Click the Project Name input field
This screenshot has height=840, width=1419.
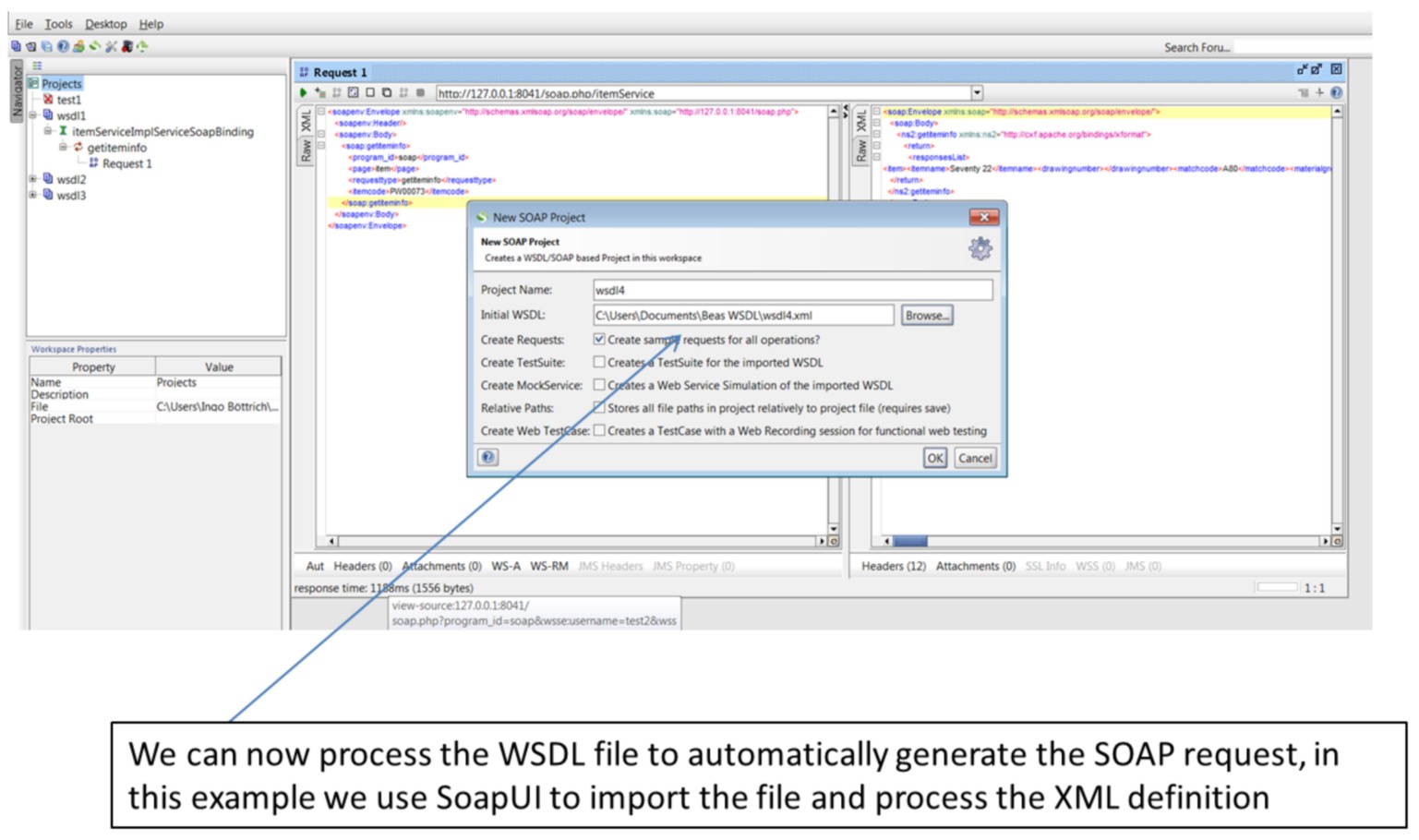pos(791,290)
